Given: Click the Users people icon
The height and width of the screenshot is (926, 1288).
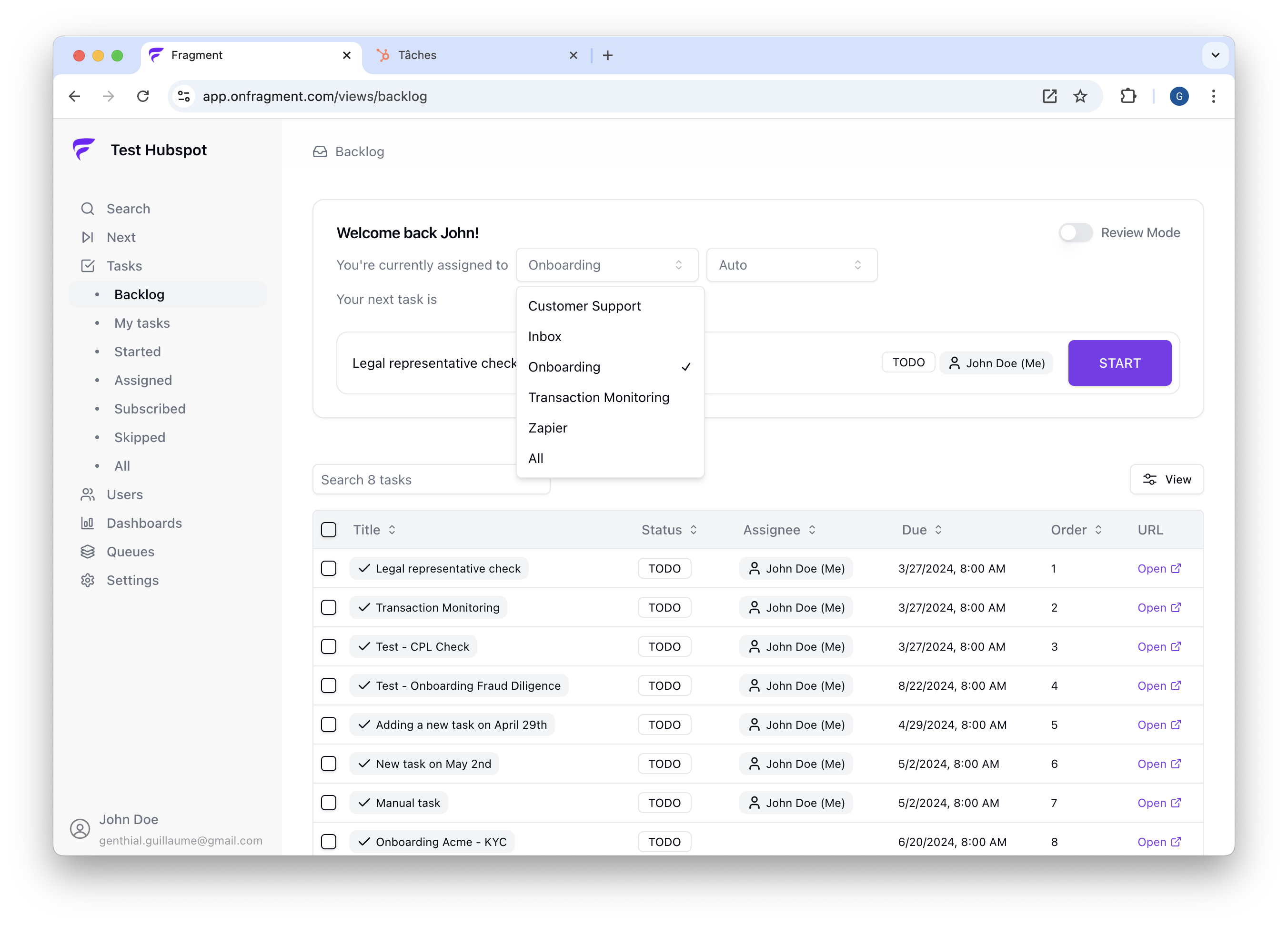Looking at the screenshot, I should [88, 494].
